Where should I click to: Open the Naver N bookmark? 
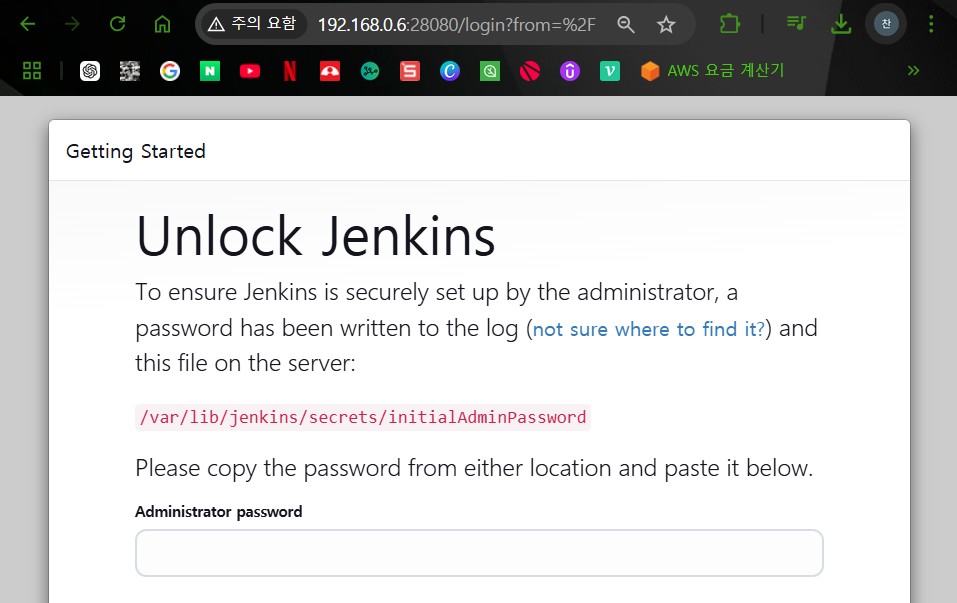tap(210, 71)
